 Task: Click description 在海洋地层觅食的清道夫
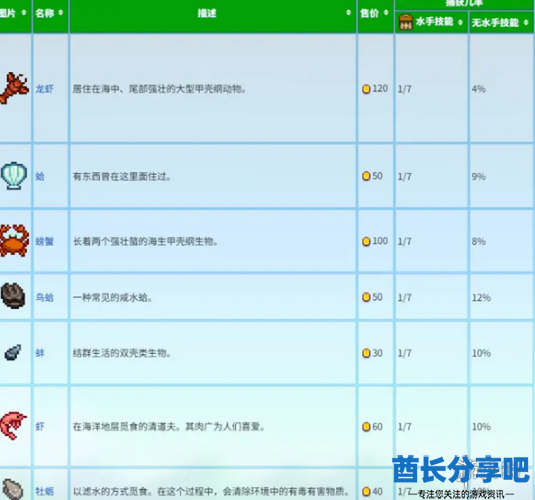pyautogui.click(x=127, y=426)
